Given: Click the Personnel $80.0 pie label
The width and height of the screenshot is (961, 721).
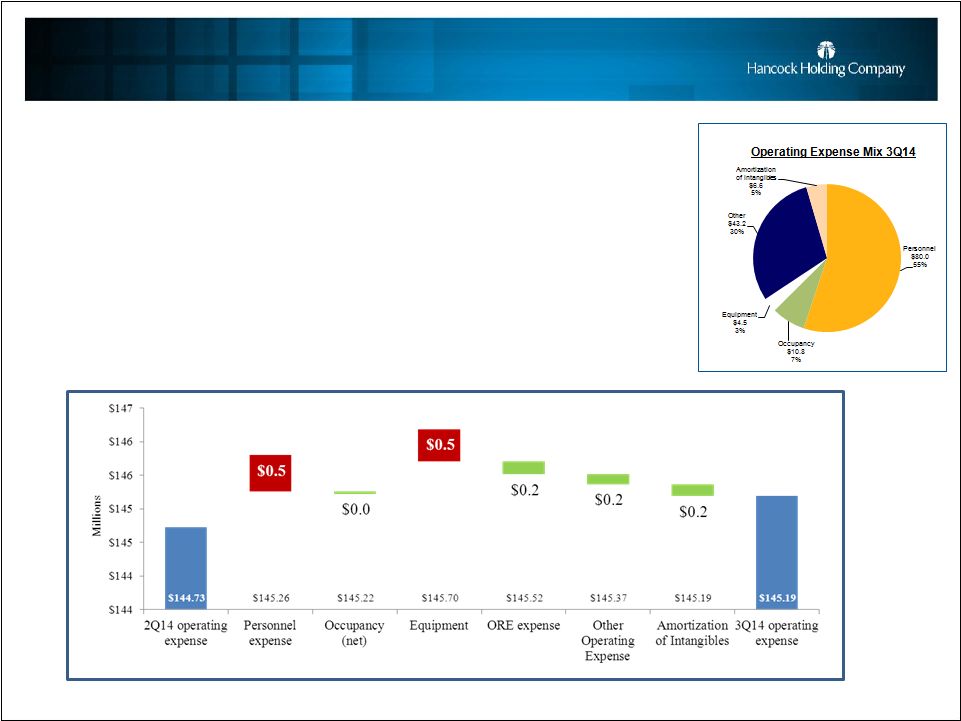Looking at the screenshot, I should point(918,256).
